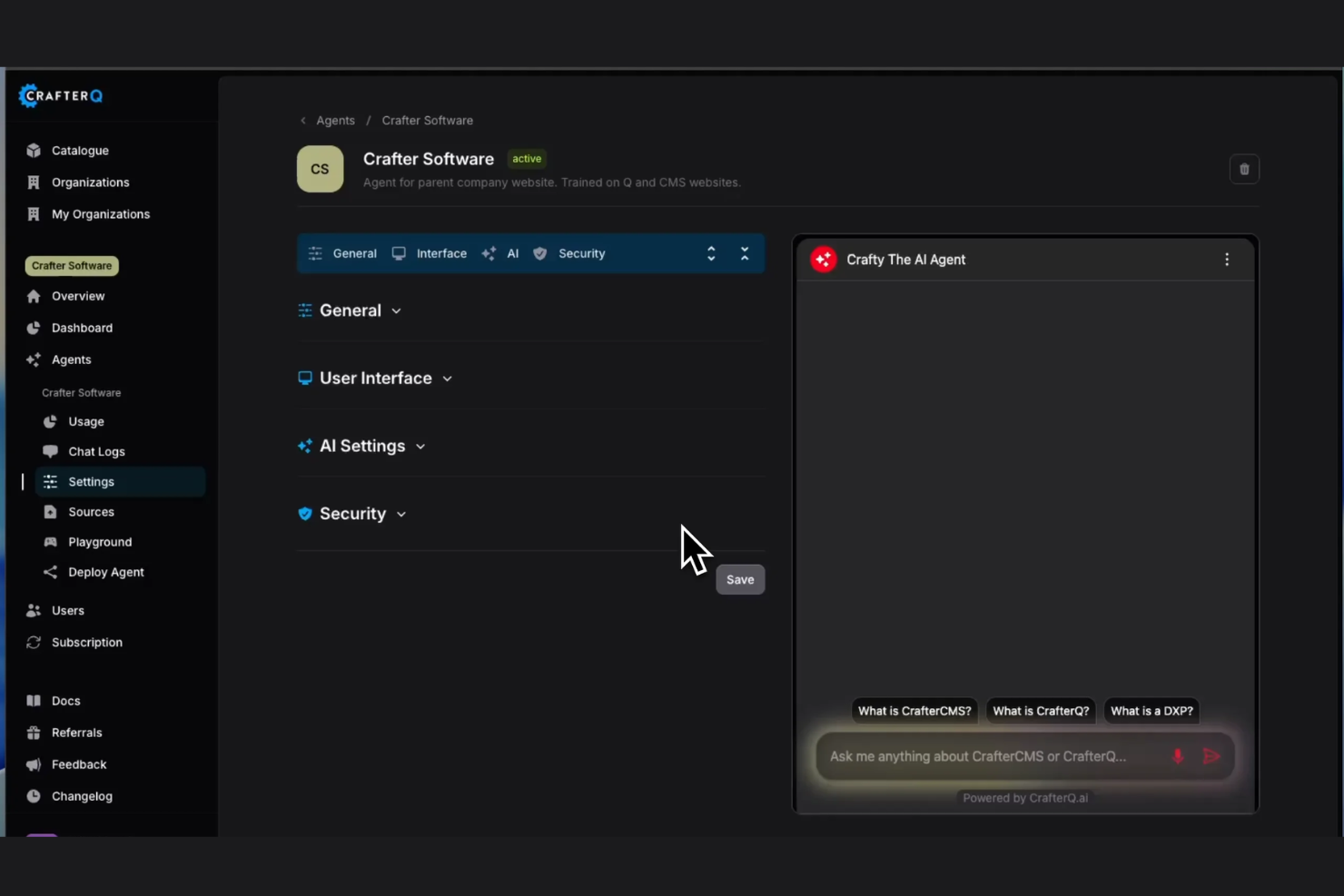Save the agent settings
Image resolution: width=1344 pixels, height=896 pixels.
pyautogui.click(x=740, y=579)
